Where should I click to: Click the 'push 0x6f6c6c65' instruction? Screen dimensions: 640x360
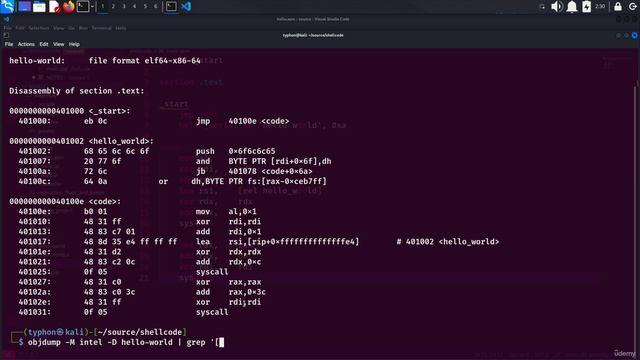point(236,151)
